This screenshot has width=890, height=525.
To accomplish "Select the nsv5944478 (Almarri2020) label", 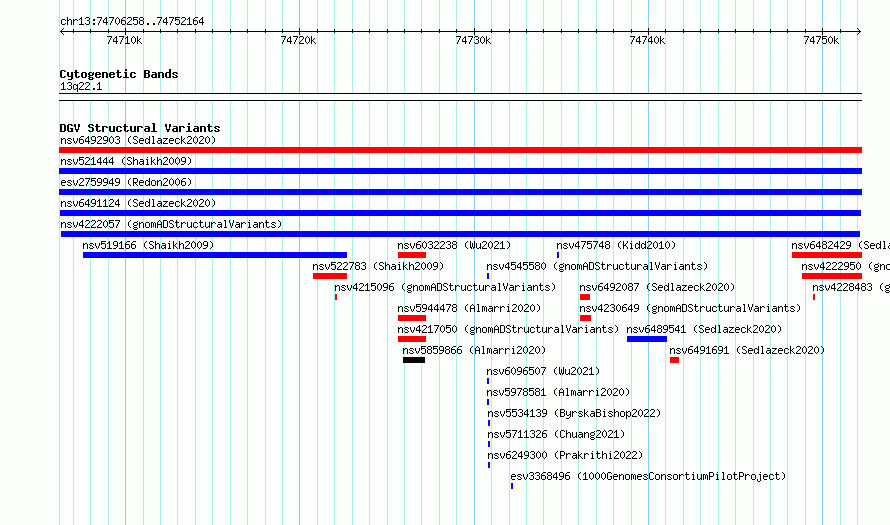I will point(469,308).
